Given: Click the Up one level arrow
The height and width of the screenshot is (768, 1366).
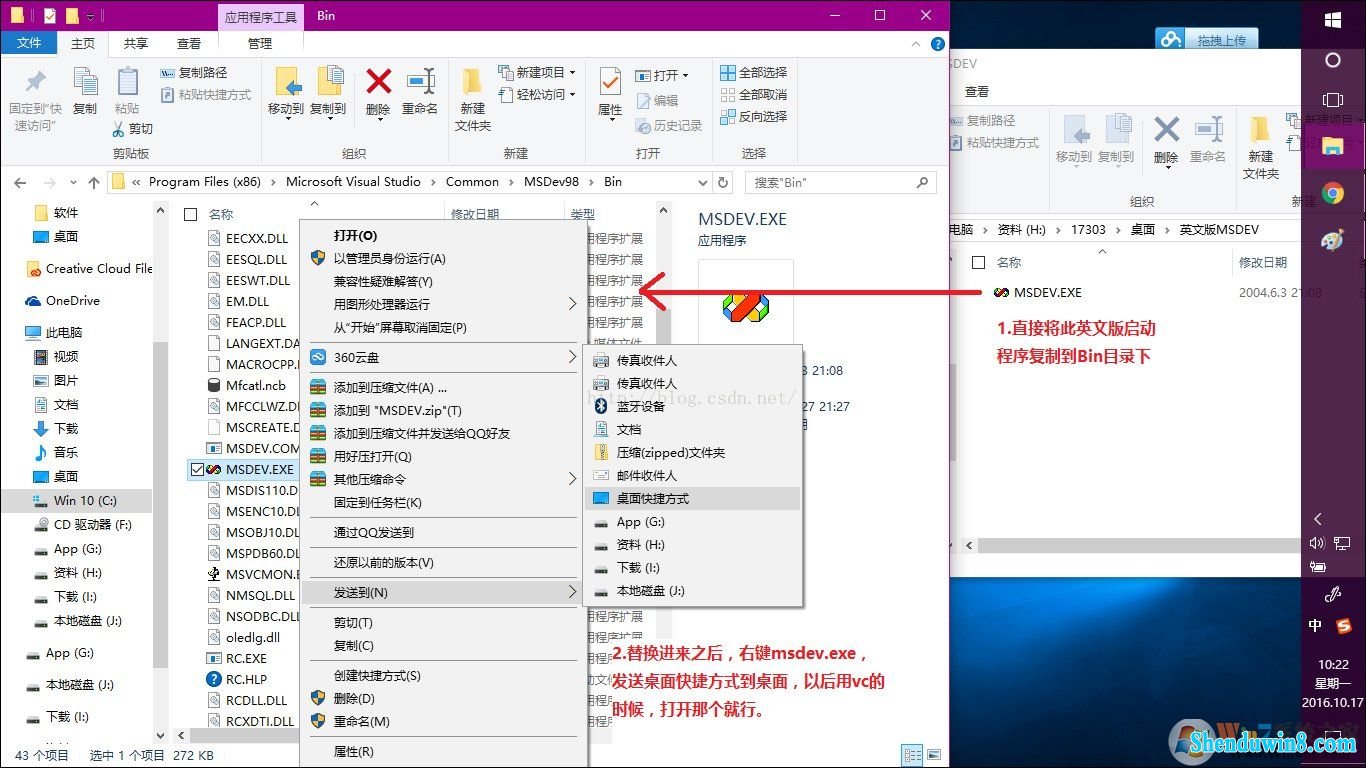Looking at the screenshot, I should pyautogui.click(x=94, y=182).
